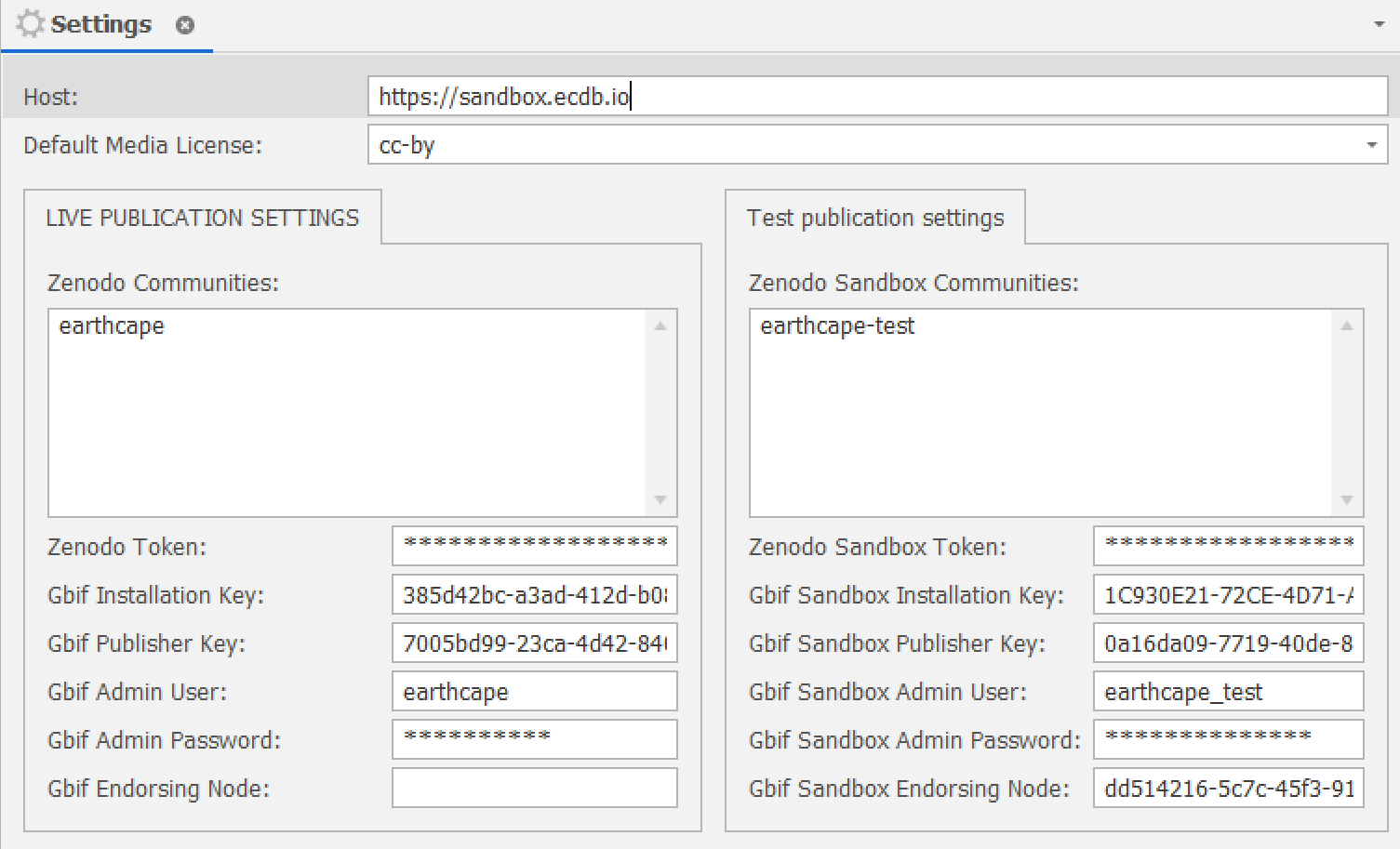This screenshot has height=849, width=1400.
Task: Click the Gbif Sandbox Admin Password field
Action: click(x=1228, y=740)
